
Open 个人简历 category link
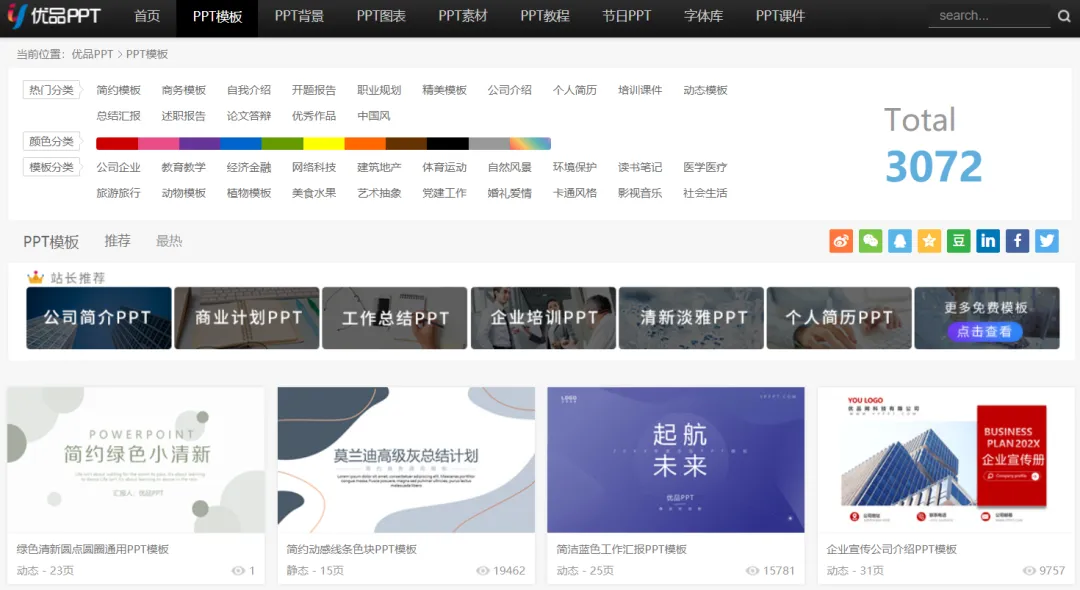[x=575, y=90]
